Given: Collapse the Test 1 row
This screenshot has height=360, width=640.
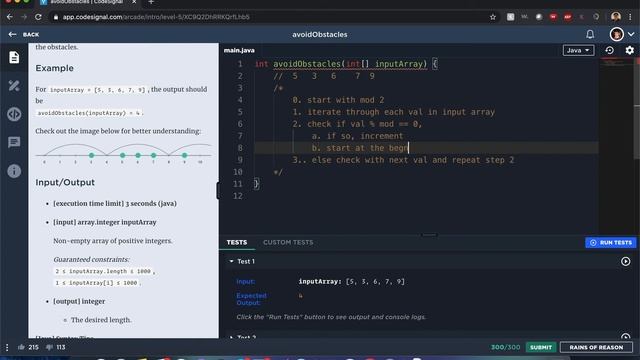Looking at the screenshot, I should click(x=231, y=261).
